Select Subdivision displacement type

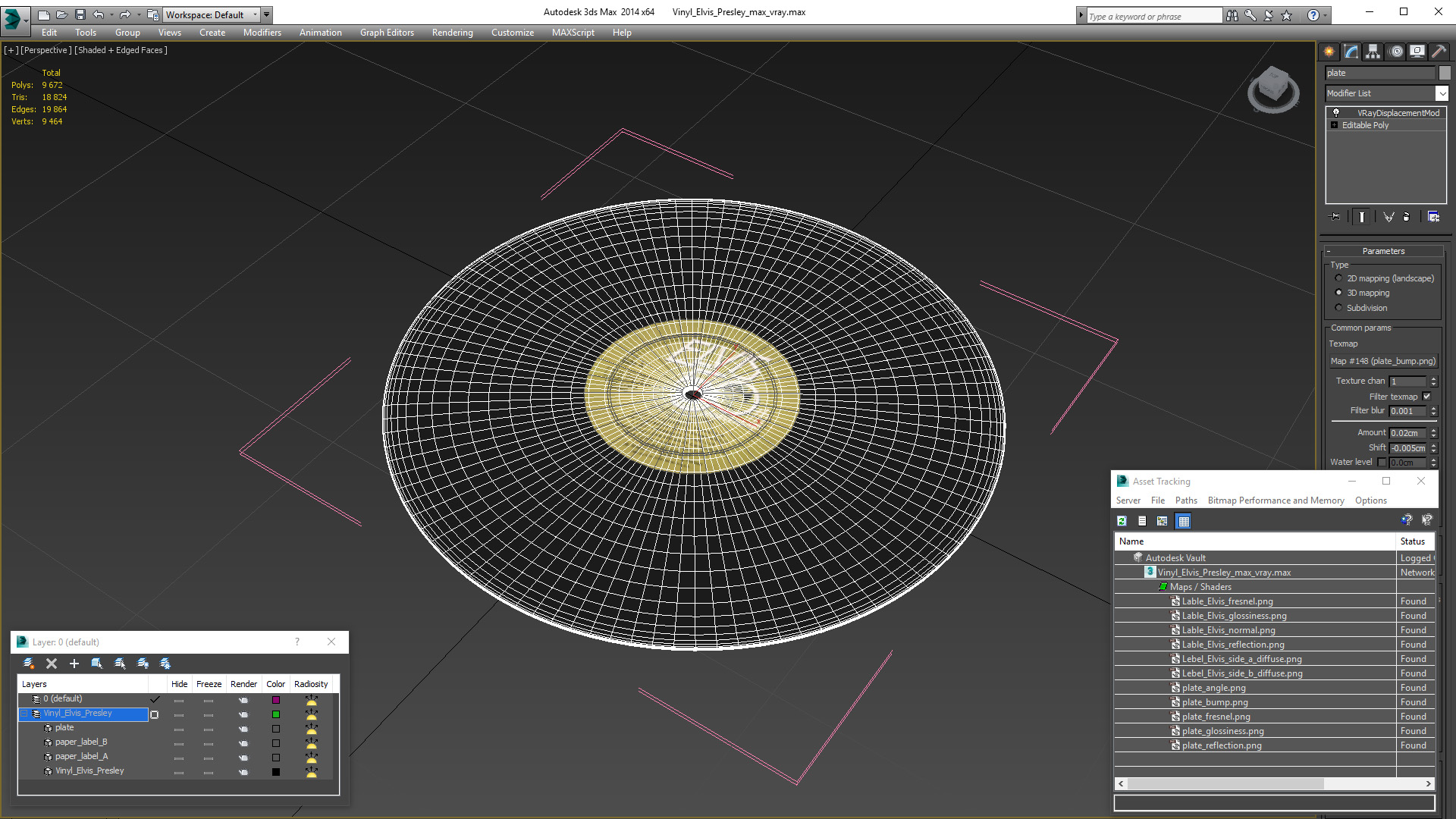tap(1338, 308)
